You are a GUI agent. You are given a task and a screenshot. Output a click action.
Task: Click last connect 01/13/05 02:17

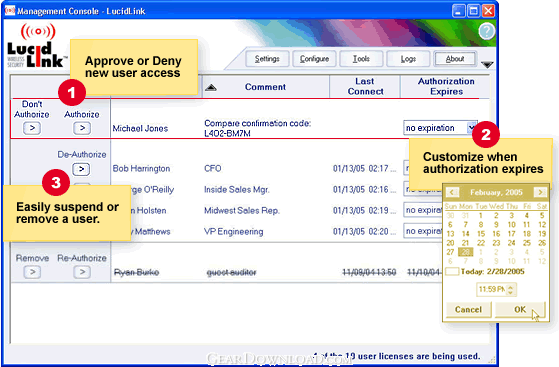[364, 169]
